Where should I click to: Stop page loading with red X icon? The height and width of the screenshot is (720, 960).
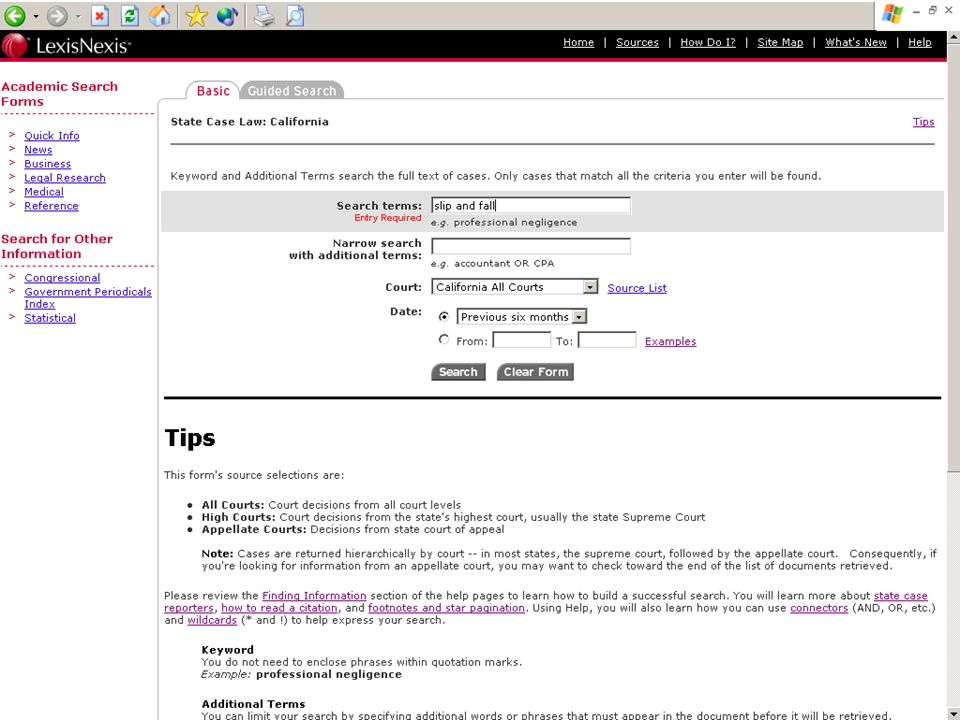pyautogui.click(x=99, y=16)
